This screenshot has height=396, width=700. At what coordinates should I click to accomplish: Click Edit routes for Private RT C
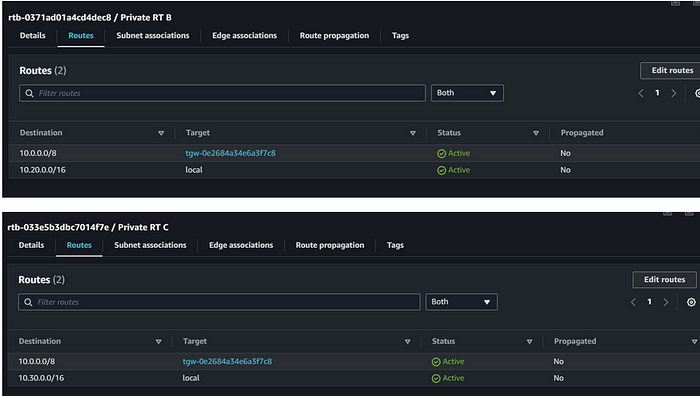(664, 279)
